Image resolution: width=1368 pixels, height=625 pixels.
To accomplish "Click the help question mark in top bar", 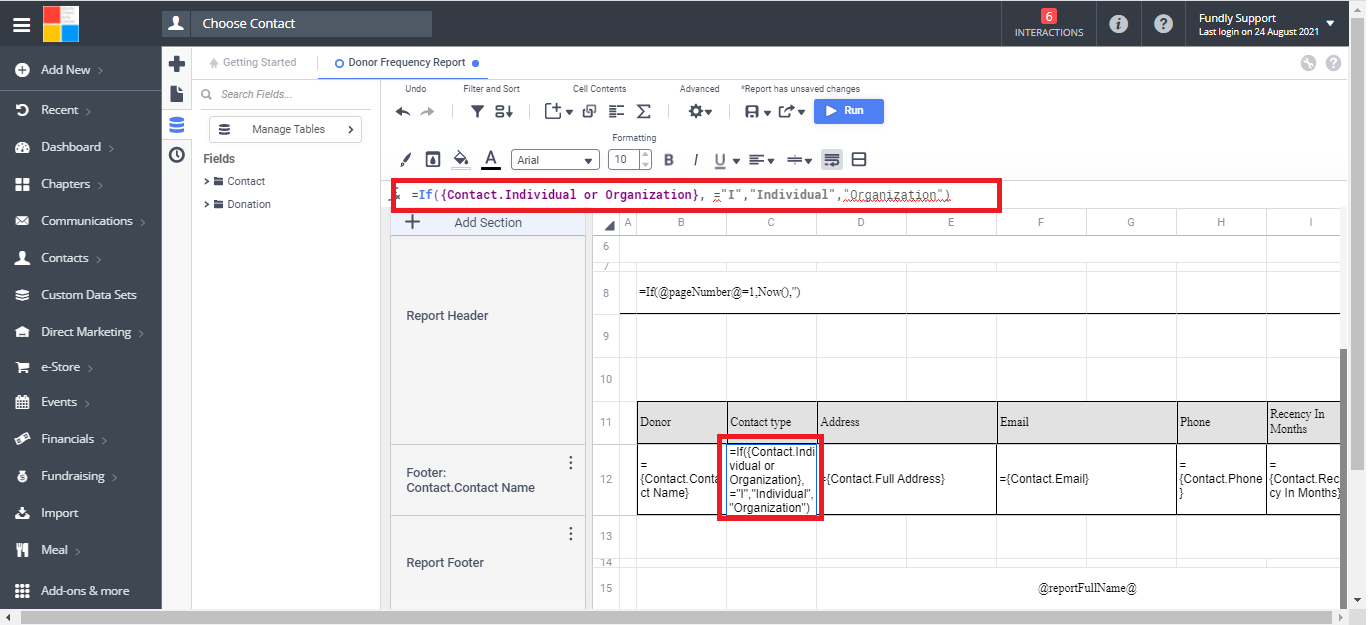I will (x=1163, y=24).
